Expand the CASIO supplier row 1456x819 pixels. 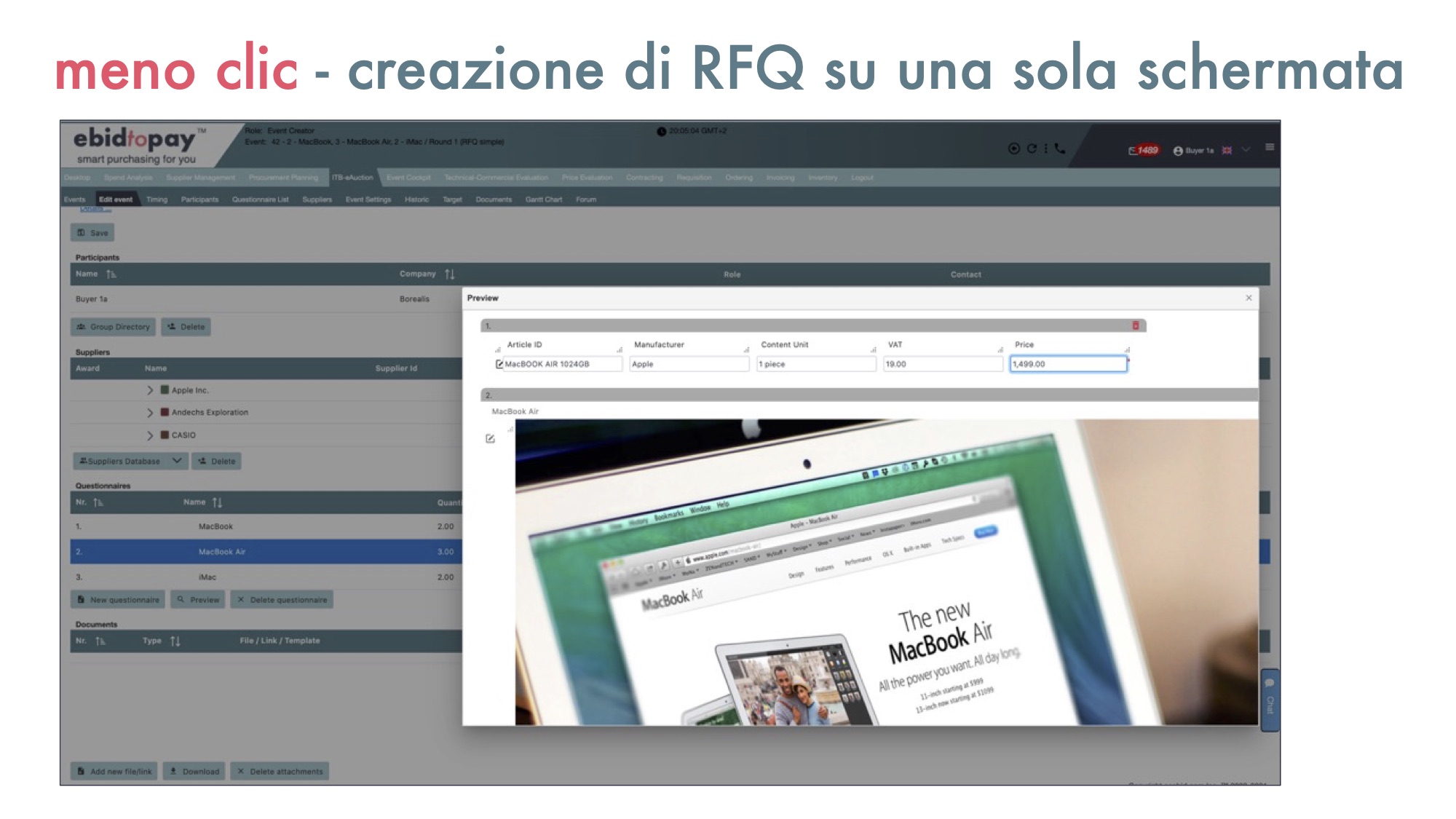[150, 435]
